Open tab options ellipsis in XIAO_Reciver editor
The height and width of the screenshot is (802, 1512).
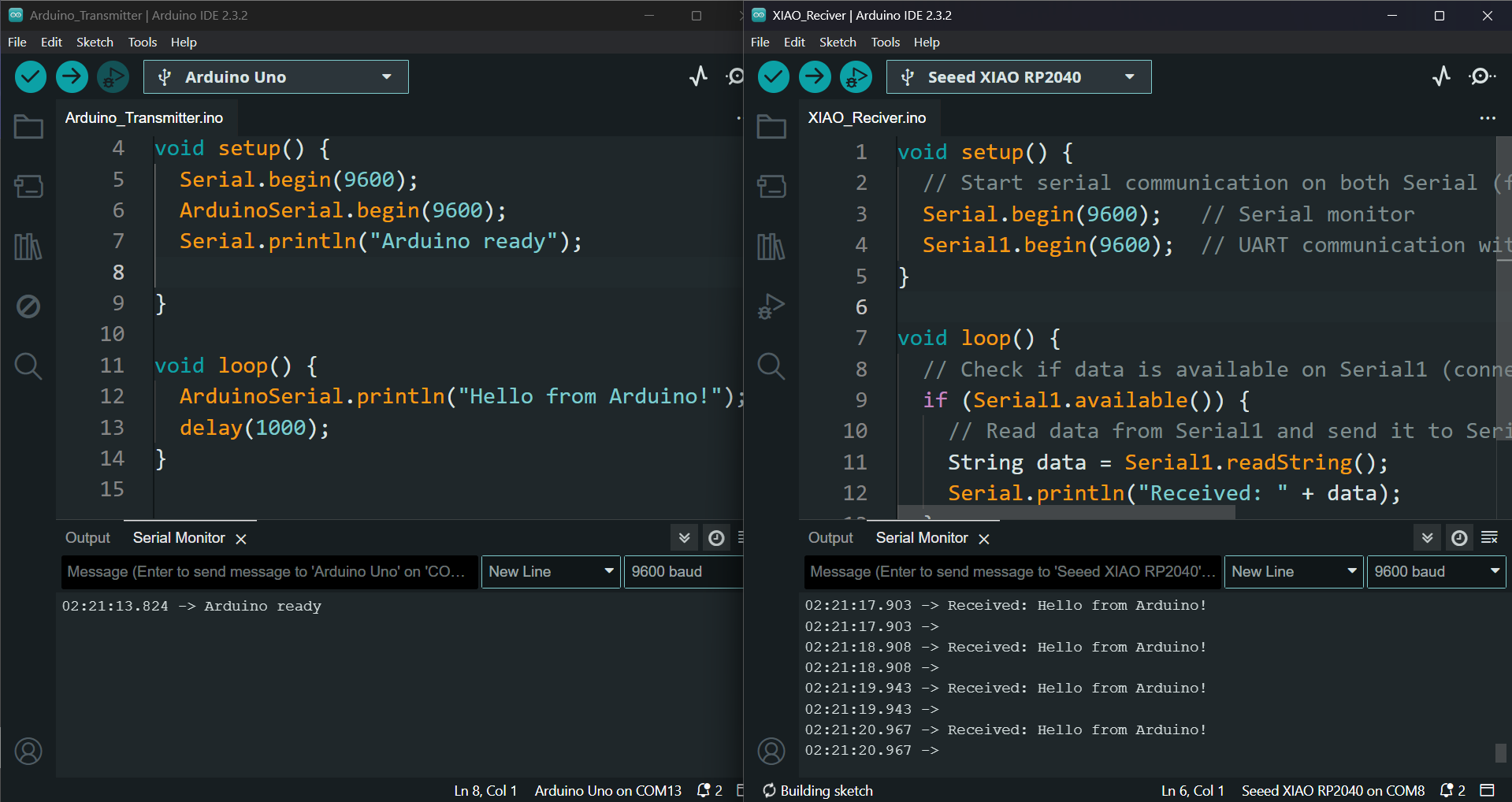coord(1488,118)
